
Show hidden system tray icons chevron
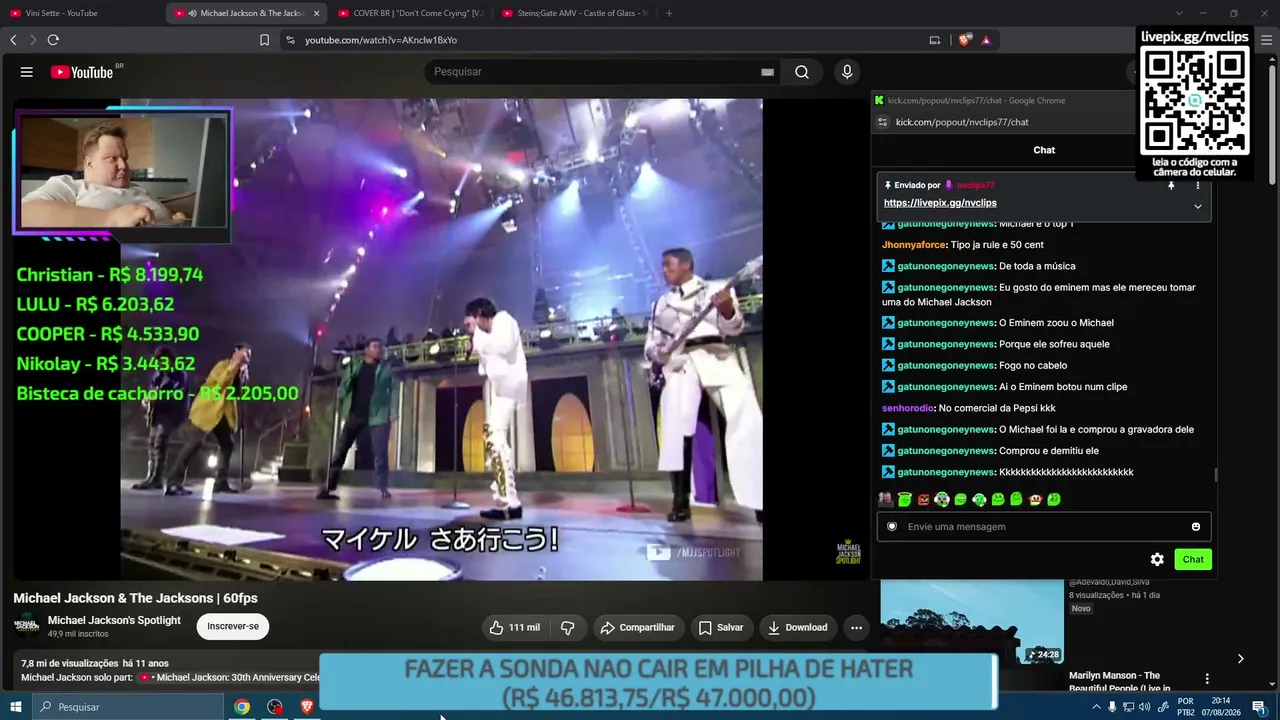click(x=1096, y=707)
